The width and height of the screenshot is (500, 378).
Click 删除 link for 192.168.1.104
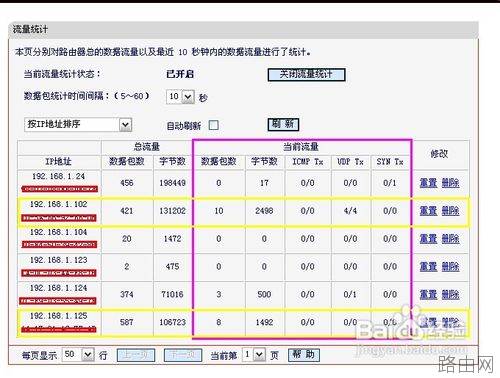tap(450, 239)
